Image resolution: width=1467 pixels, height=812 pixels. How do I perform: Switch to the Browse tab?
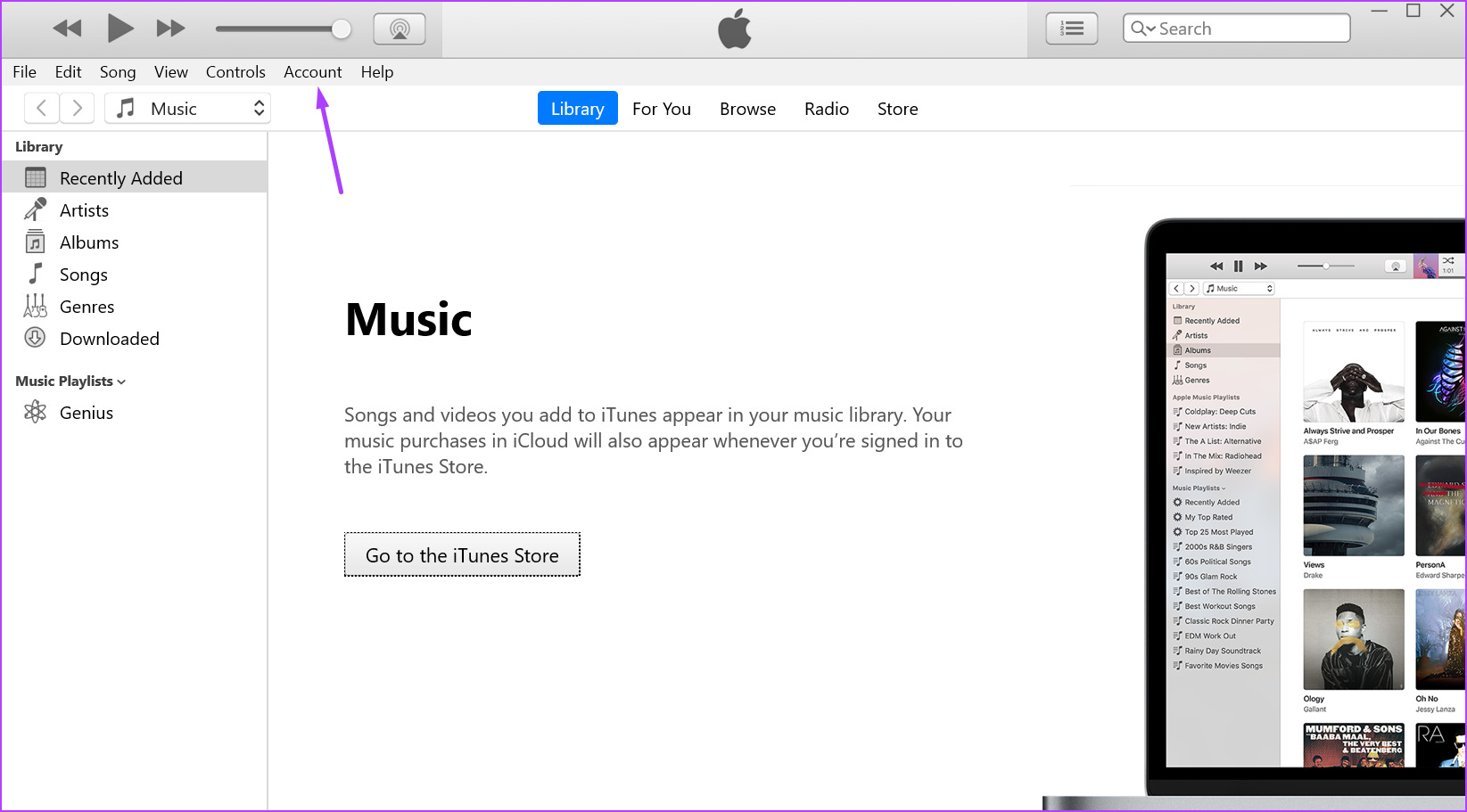coord(747,109)
